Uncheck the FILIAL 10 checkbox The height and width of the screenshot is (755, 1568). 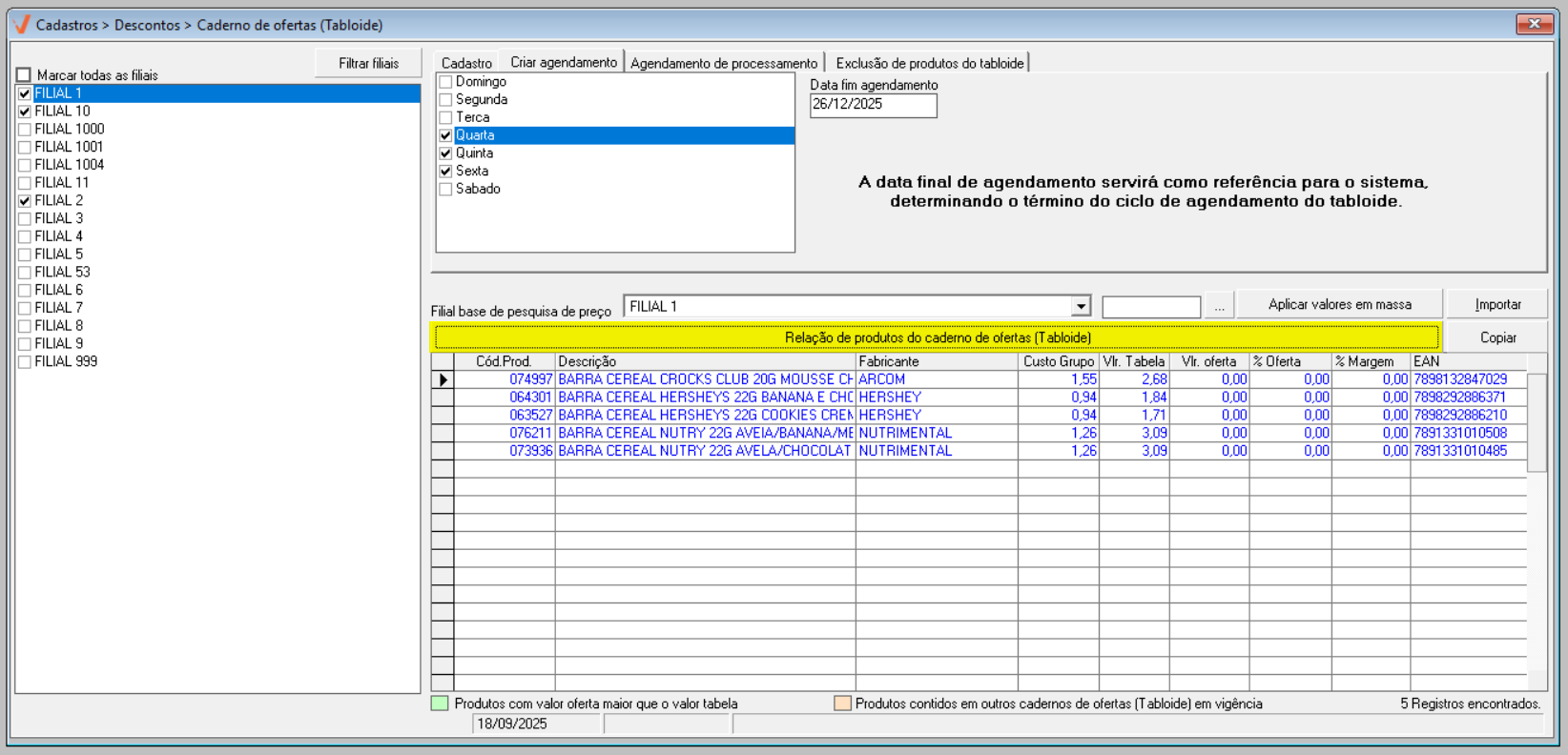coord(25,112)
